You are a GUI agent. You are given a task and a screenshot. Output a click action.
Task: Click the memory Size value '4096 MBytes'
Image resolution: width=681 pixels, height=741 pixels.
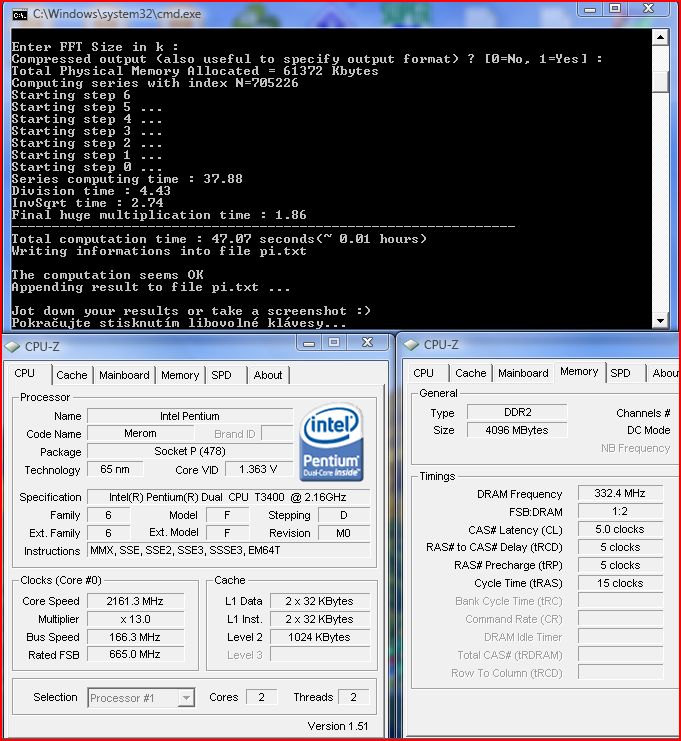[x=517, y=431]
